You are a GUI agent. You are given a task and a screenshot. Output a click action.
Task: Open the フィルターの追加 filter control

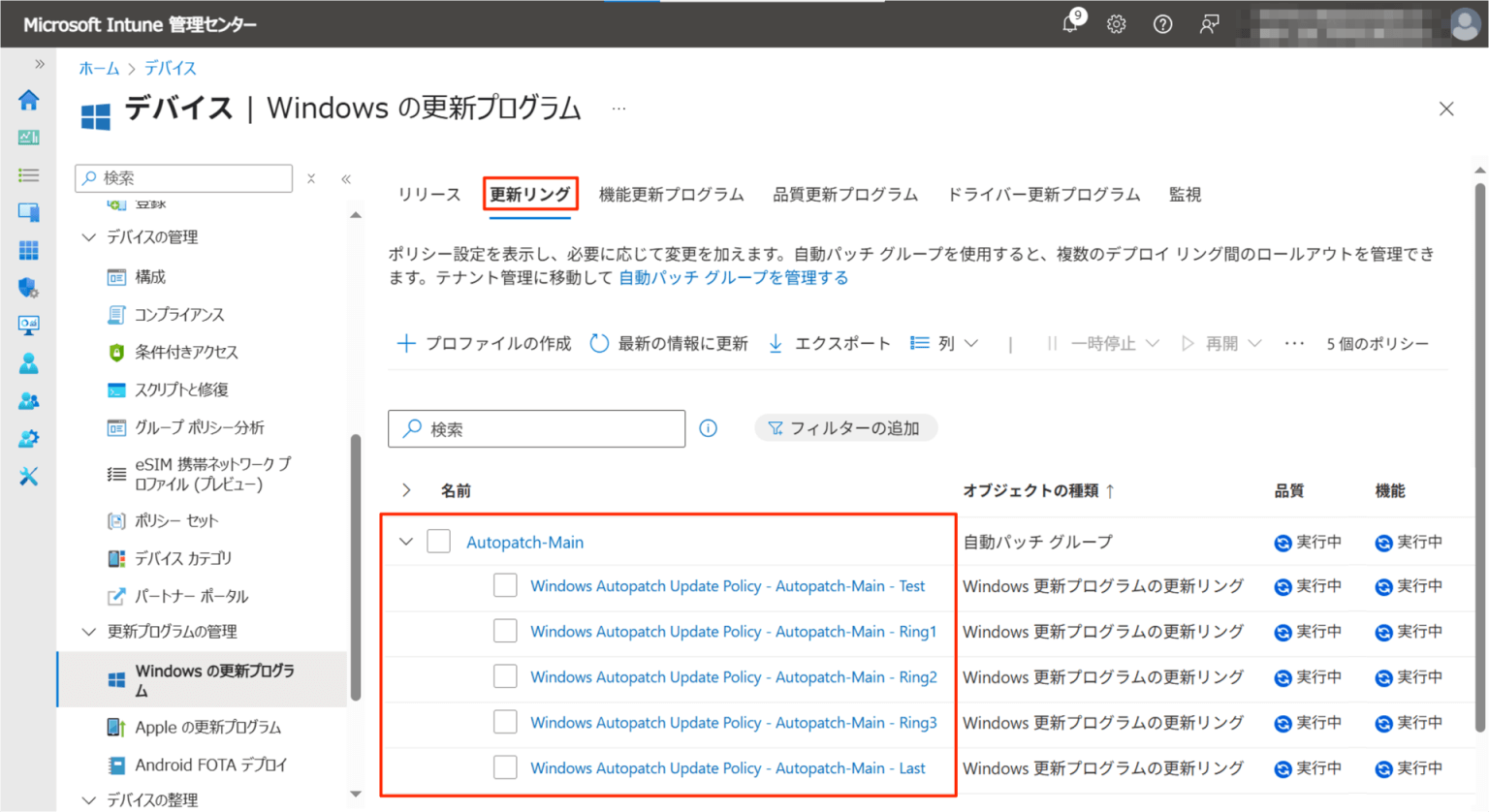coord(845,427)
